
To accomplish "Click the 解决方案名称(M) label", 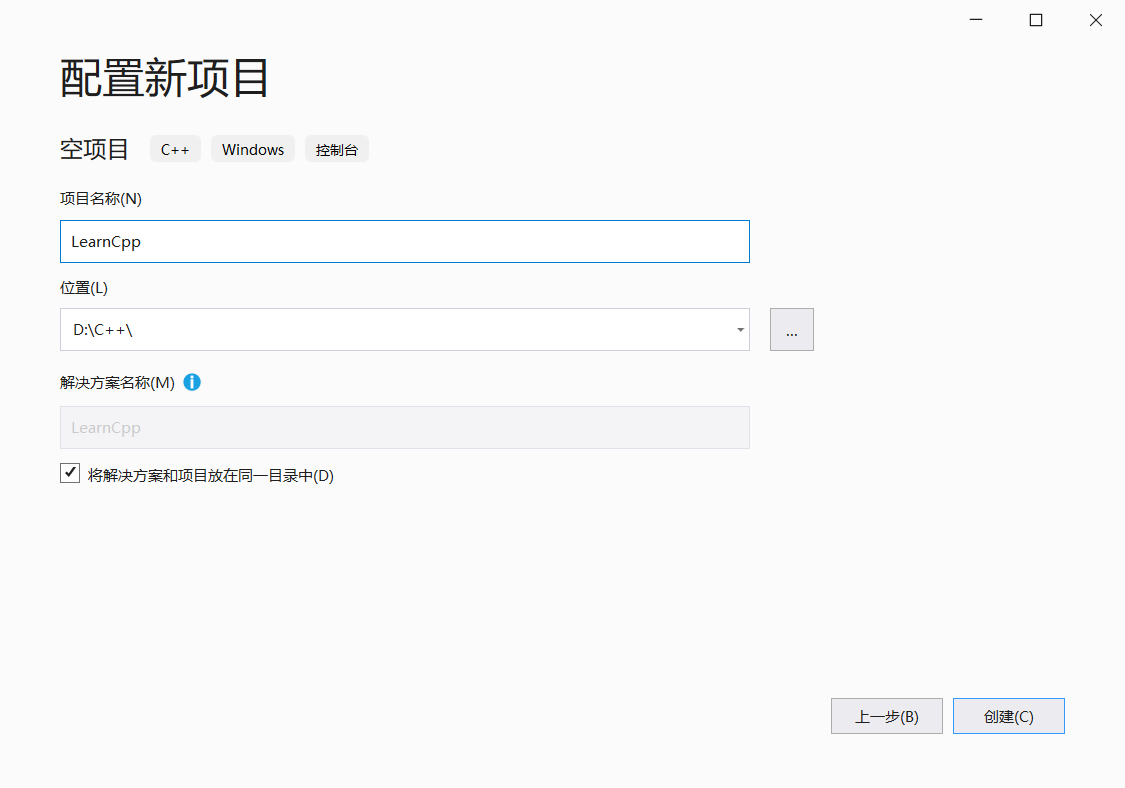I will [x=118, y=383].
